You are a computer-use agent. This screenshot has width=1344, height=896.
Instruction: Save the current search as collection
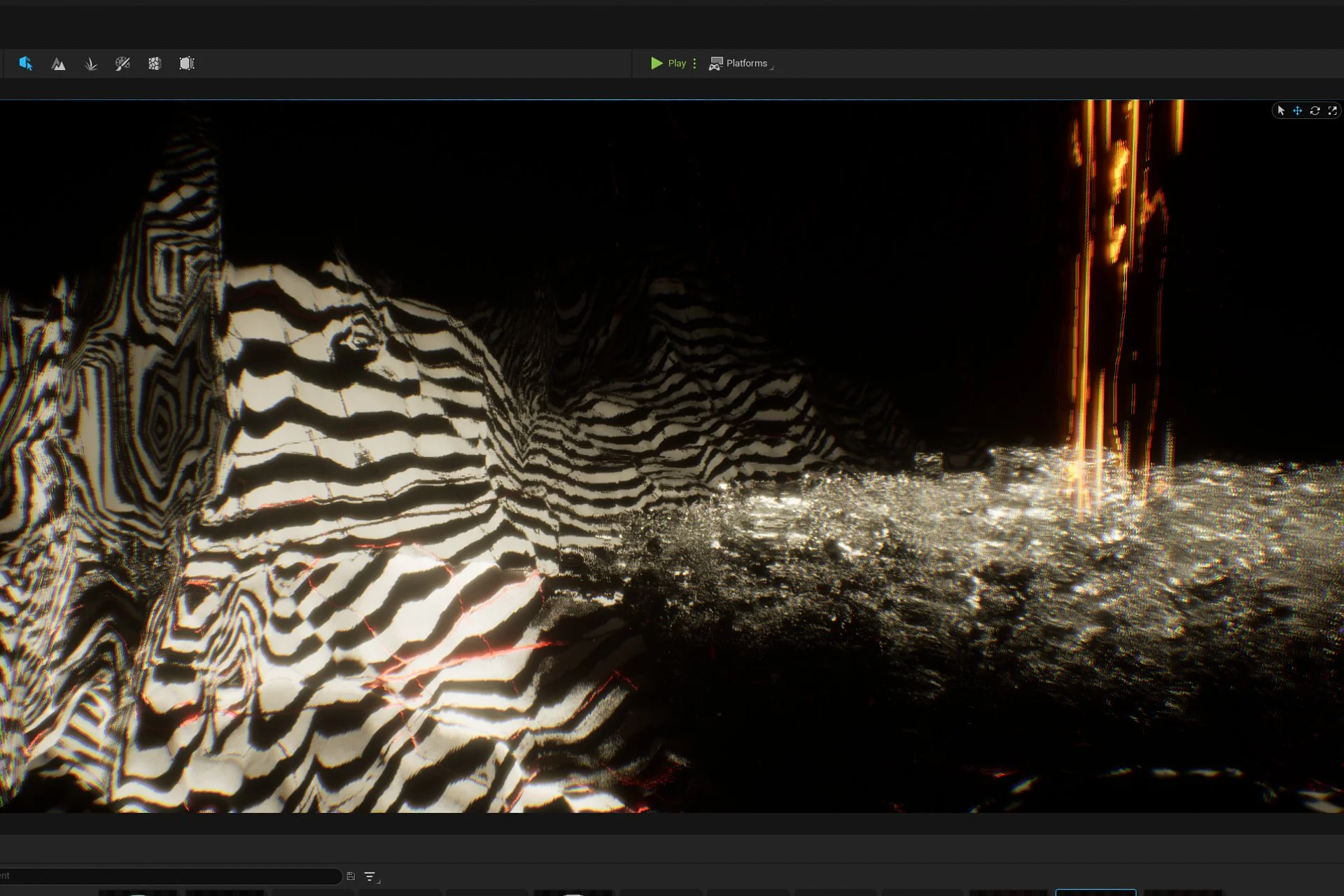(x=351, y=876)
